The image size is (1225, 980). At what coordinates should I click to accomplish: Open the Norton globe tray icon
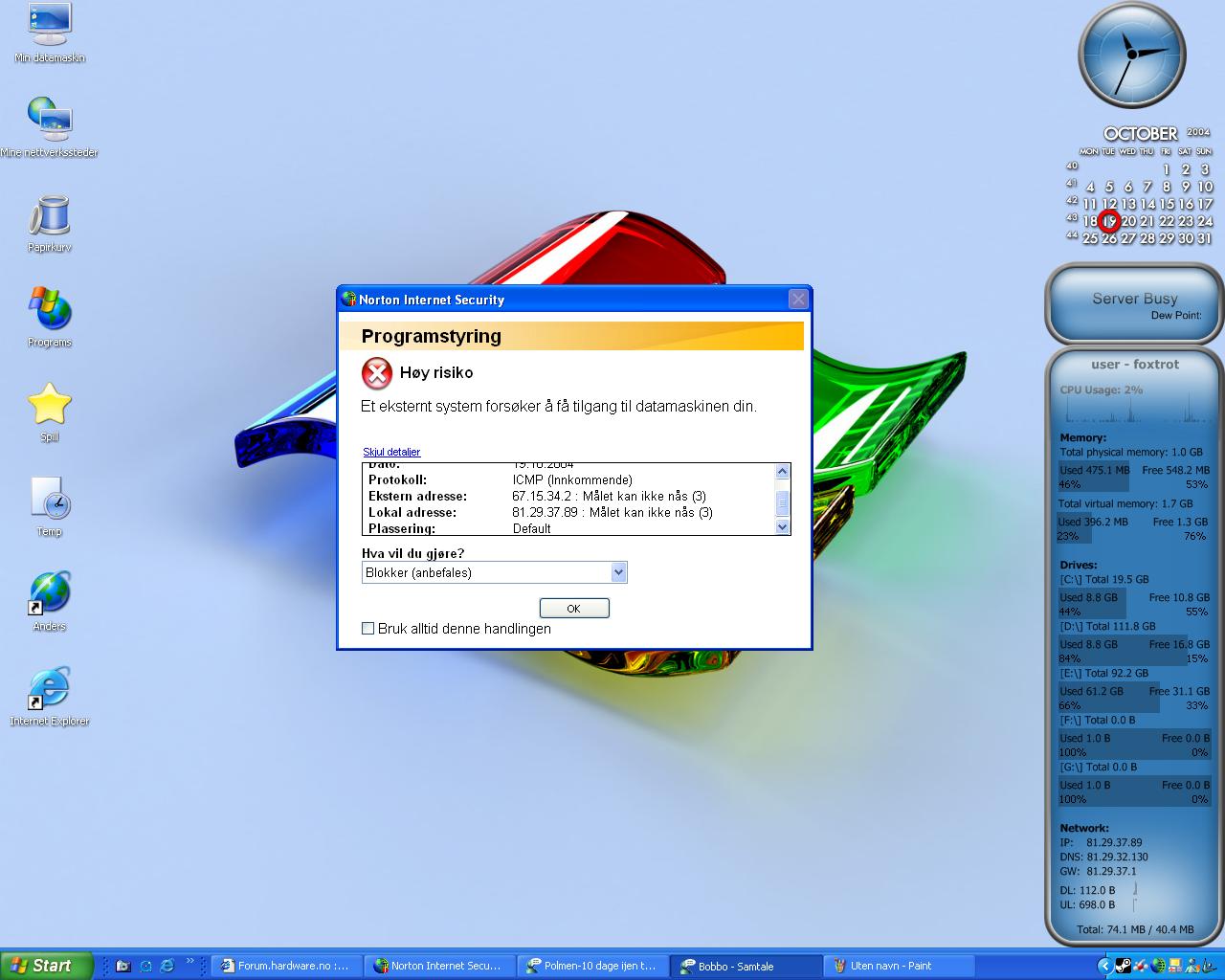(1158, 966)
